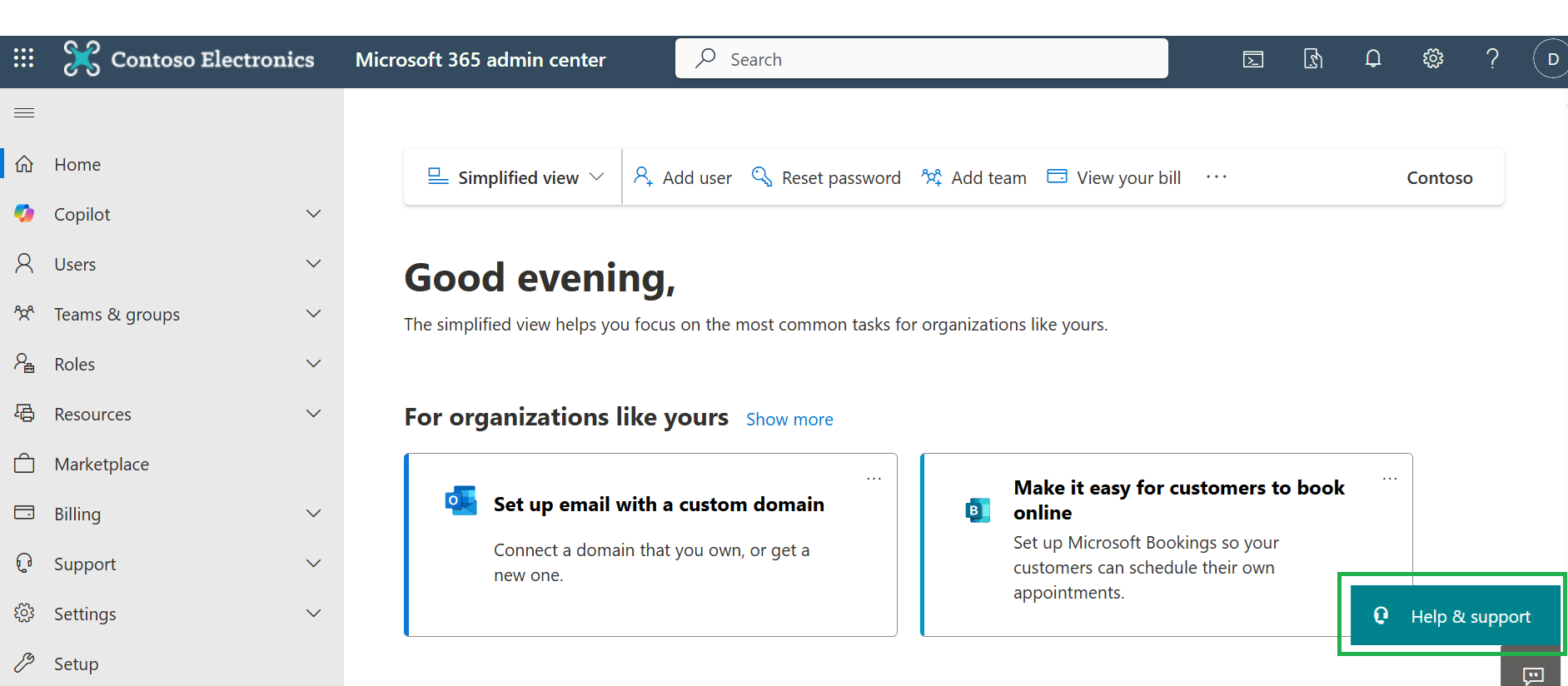The height and width of the screenshot is (686, 1568).
Task: Expand the Billing nav chevron
Action: point(314,514)
